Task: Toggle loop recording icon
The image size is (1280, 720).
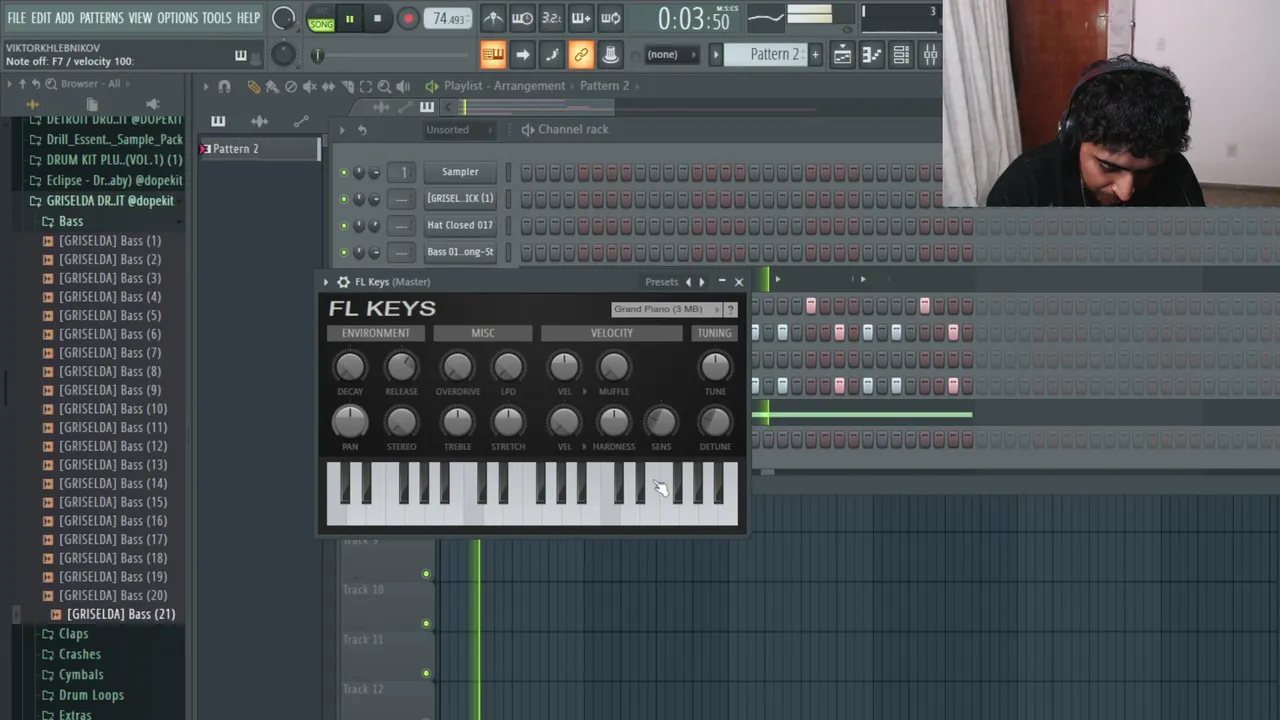Action: coord(610,18)
